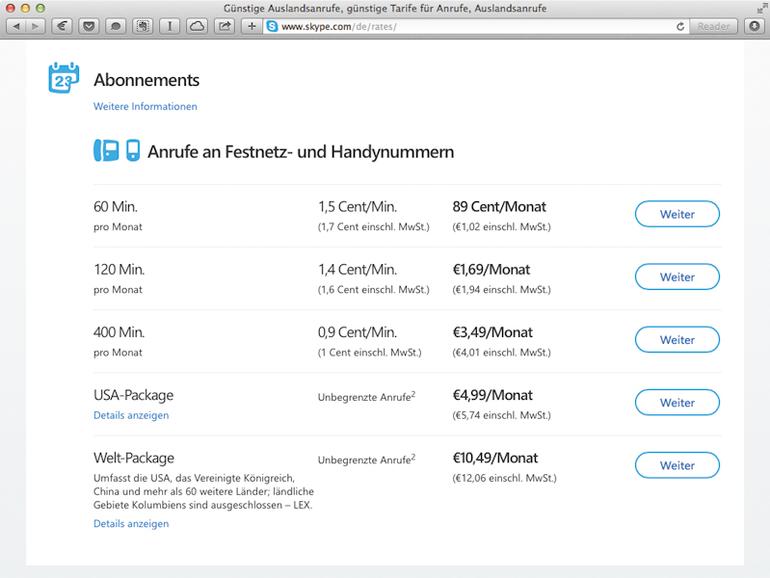Click Weiter for the 120 Min. plan
This screenshot has height=578, width=770.
pyautogui.click(x=677, y=277)
